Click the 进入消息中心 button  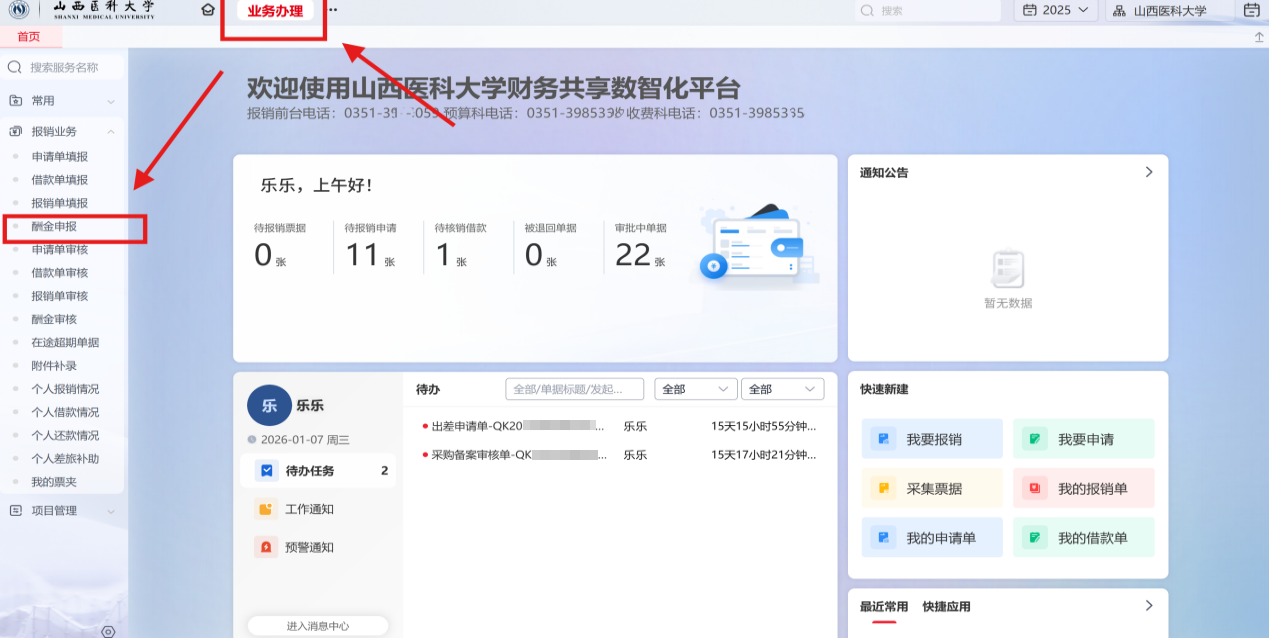coord(318,626)
